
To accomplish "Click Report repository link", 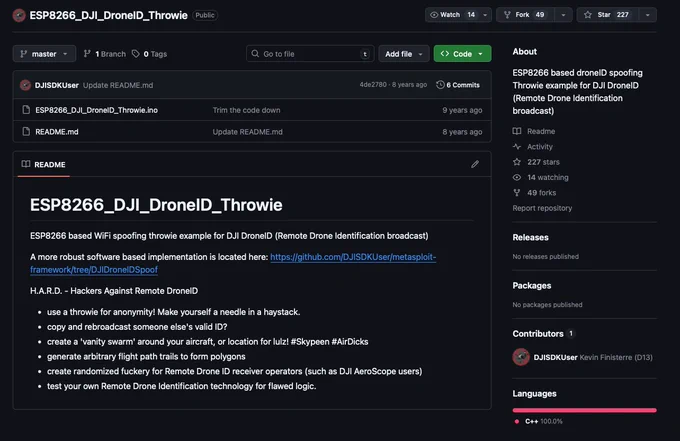I will (542, 208).
